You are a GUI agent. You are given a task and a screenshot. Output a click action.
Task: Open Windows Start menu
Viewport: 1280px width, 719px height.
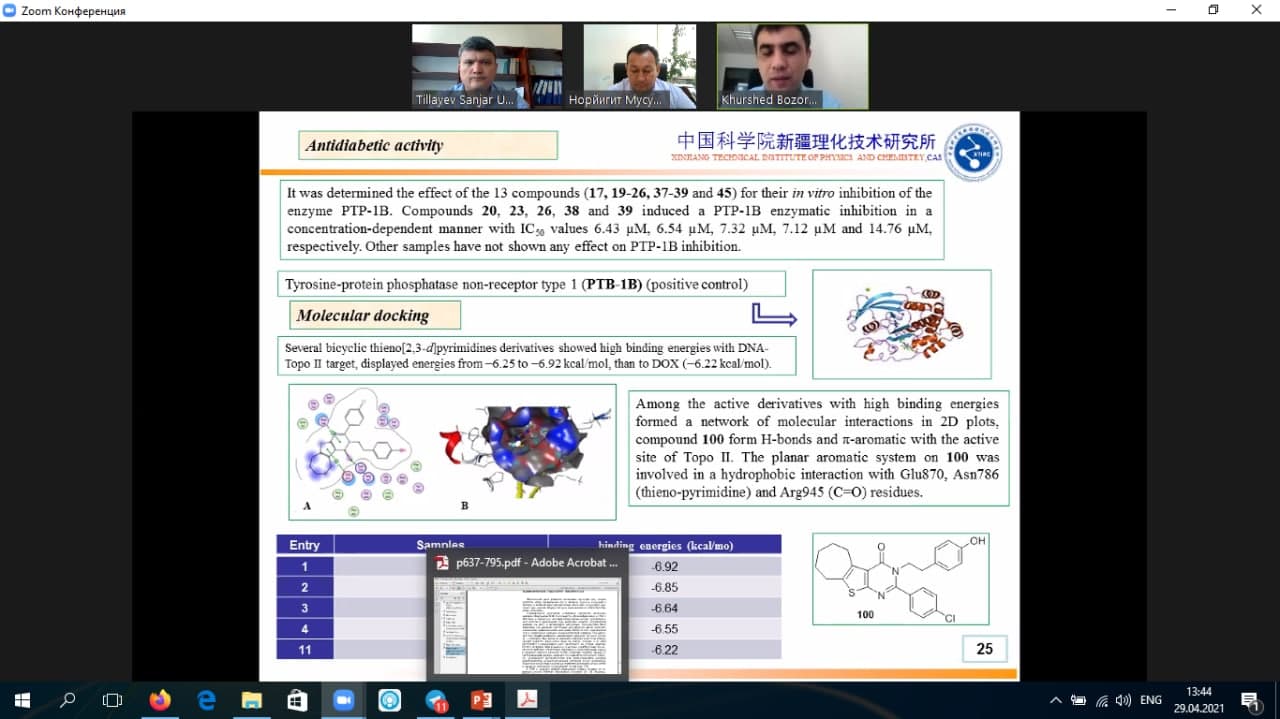click(22, 700)
